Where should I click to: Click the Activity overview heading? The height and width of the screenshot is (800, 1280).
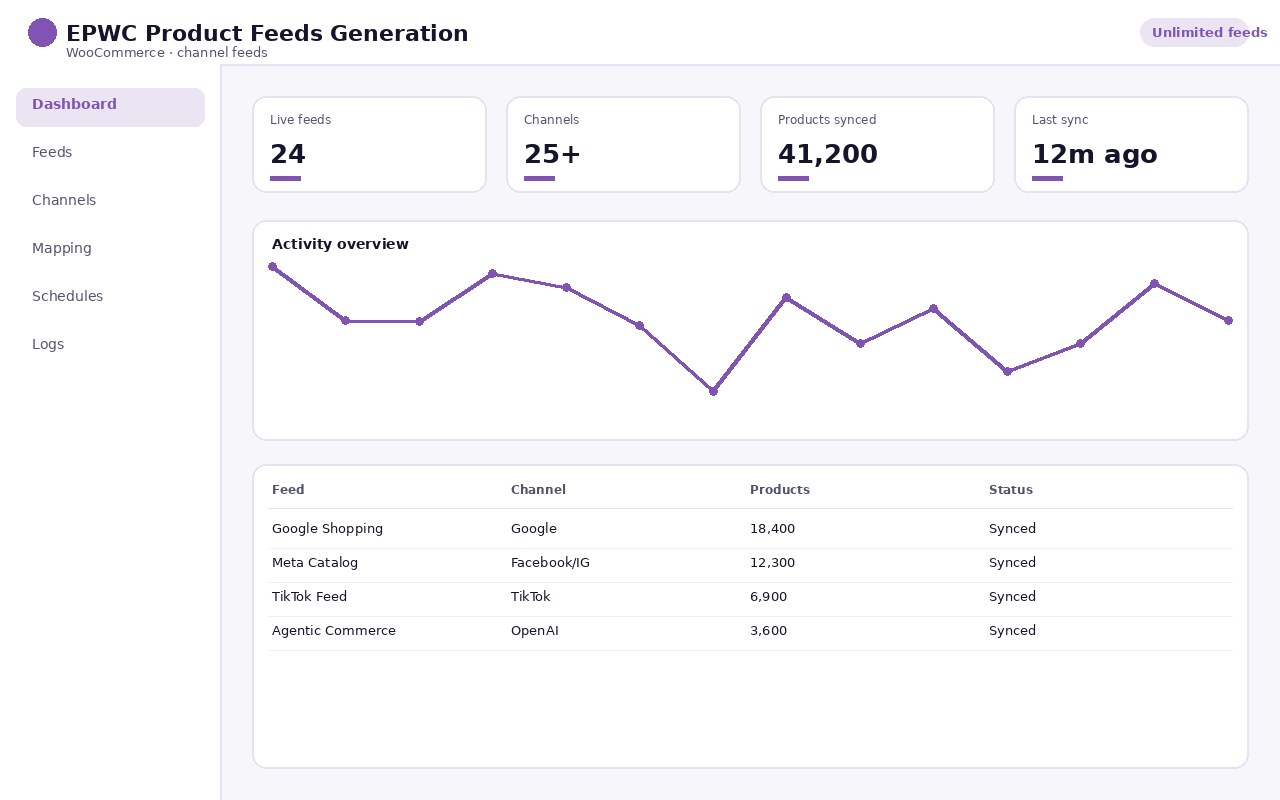click(x=340, y=244)
